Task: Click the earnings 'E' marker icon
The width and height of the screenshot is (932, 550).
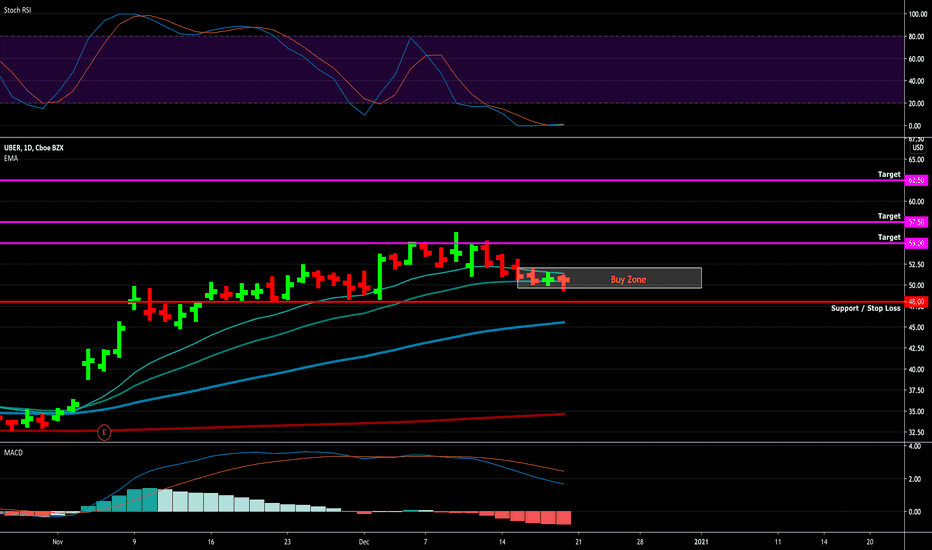Action: pos(104,432)
